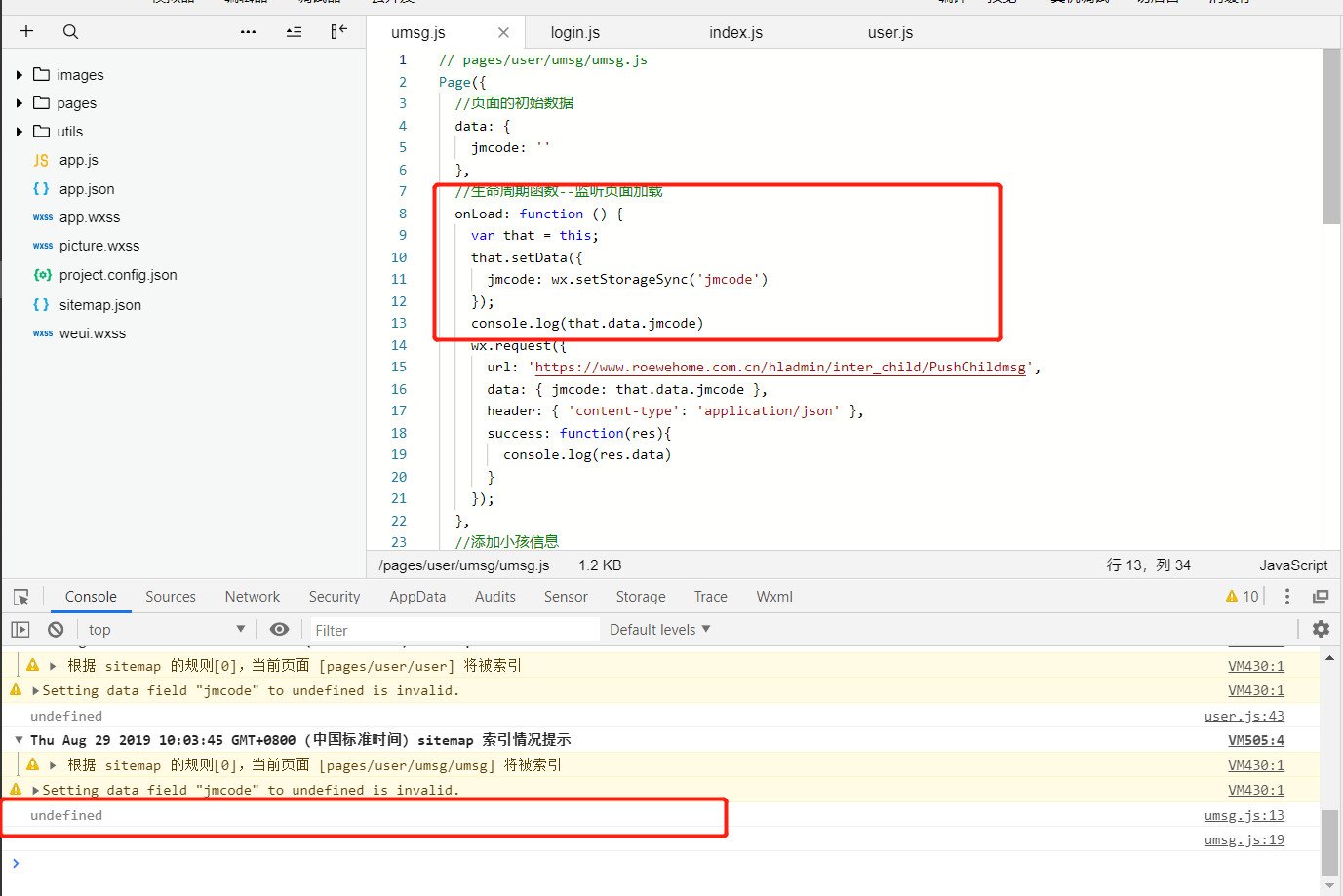
Task: Open the Sensor devtools tab
Action: coord(566,597)
